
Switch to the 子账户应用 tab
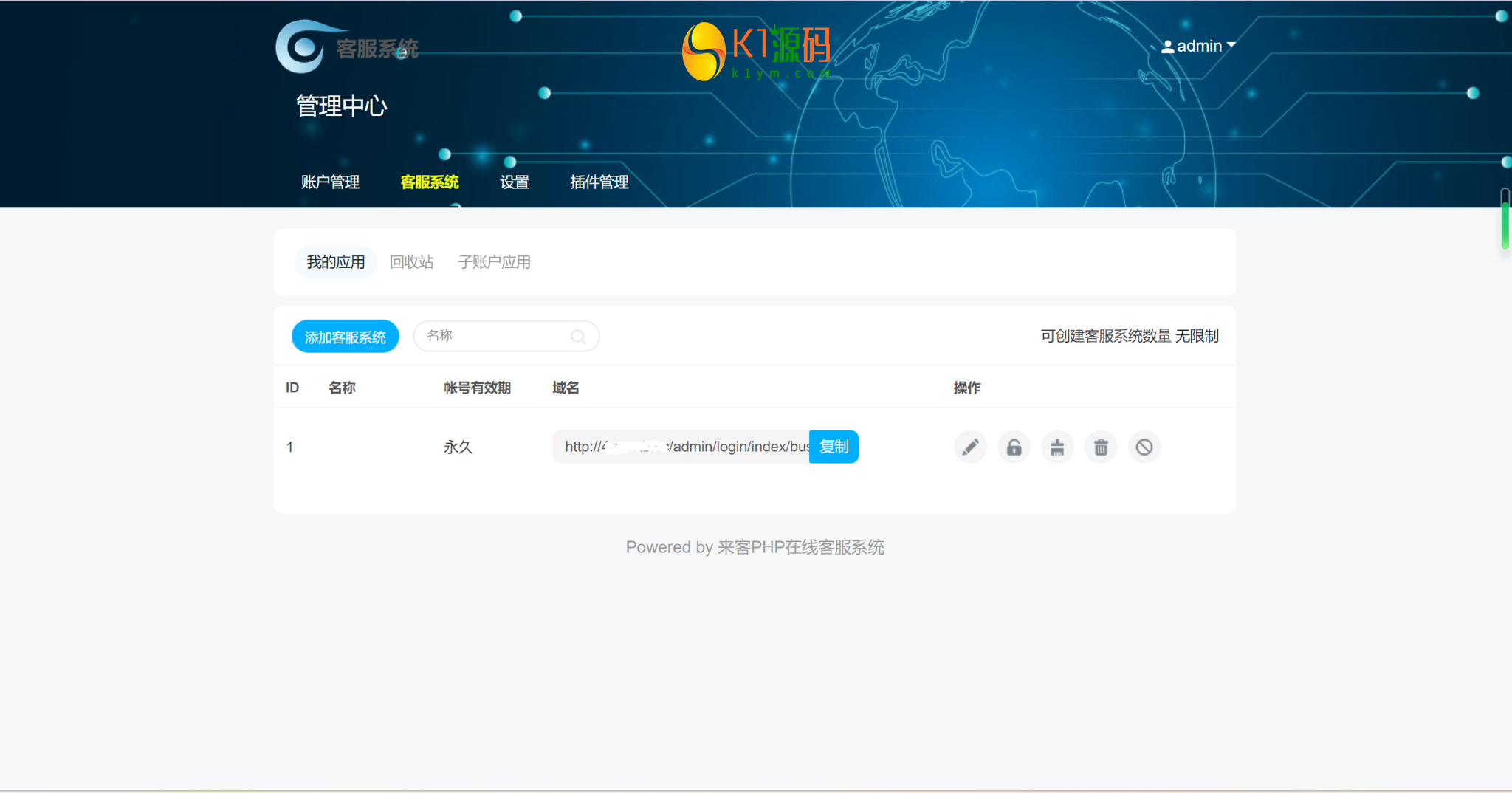click(x=495, y=262)
